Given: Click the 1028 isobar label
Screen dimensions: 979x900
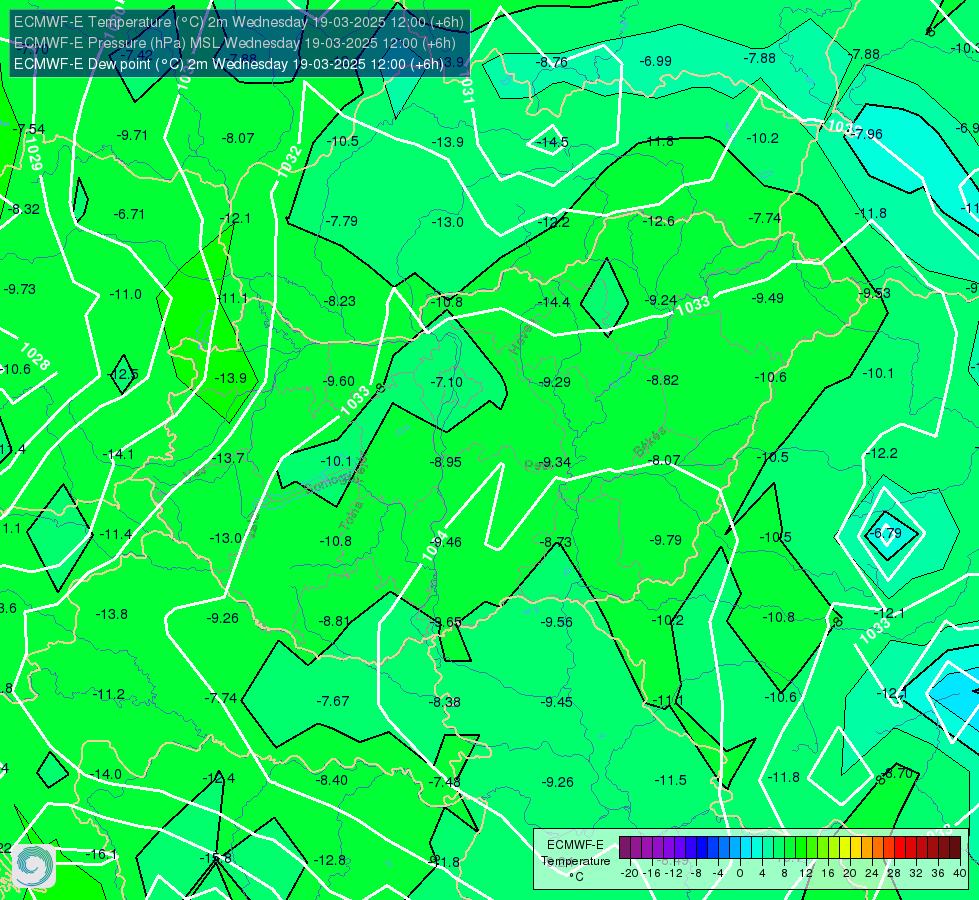Looking at the screenshot, I should pyautogui.click(x=35, y=357).
